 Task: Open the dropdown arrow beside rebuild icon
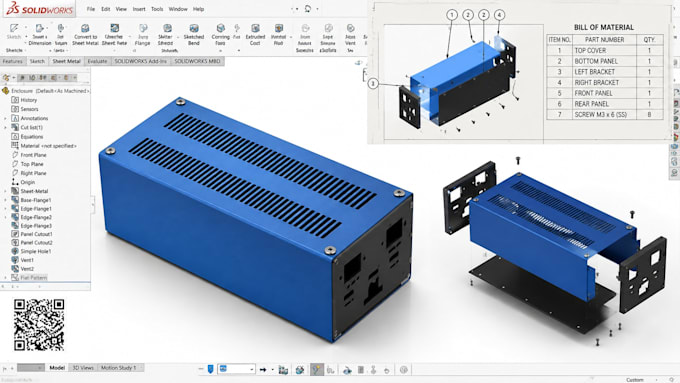click(317, 9)
